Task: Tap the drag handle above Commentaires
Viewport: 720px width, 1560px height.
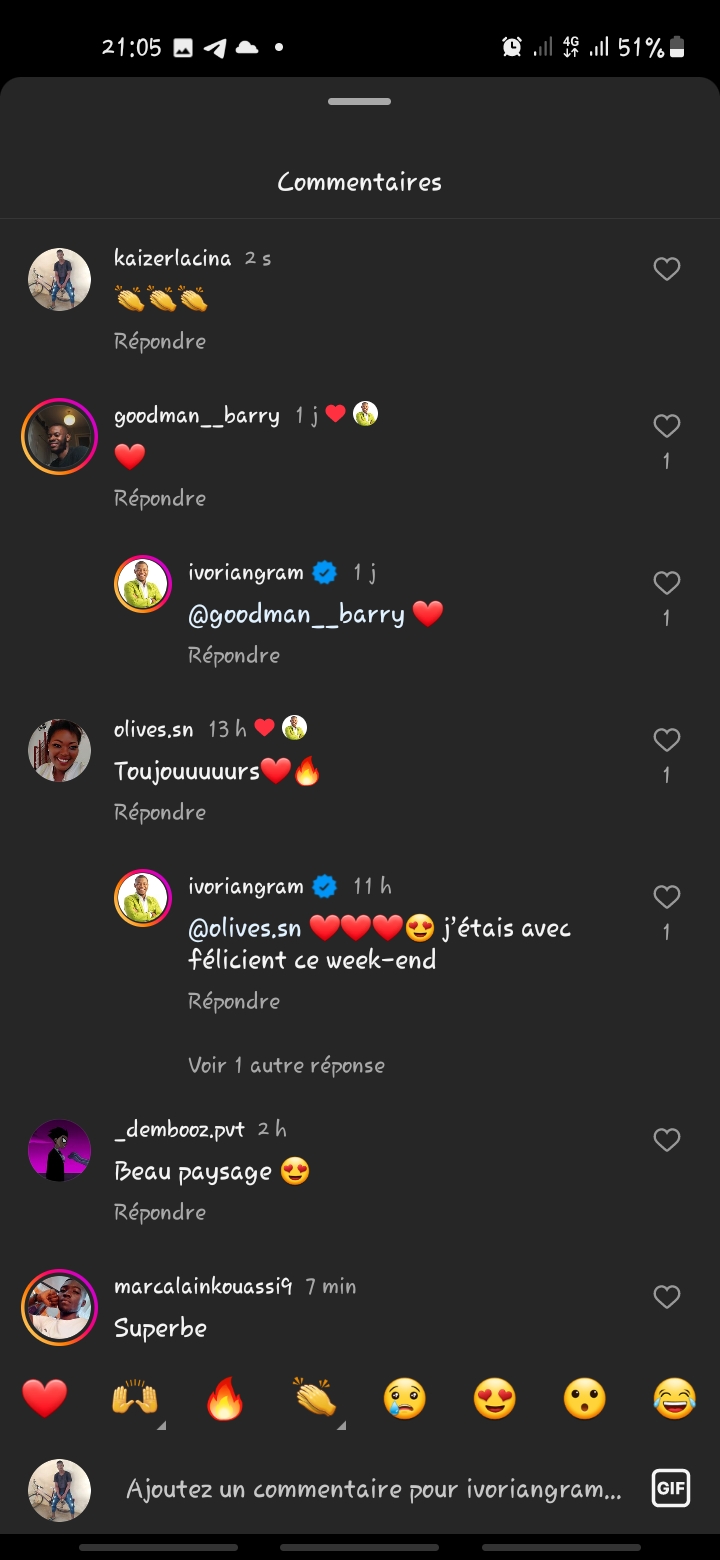Action: coord(360,101)
